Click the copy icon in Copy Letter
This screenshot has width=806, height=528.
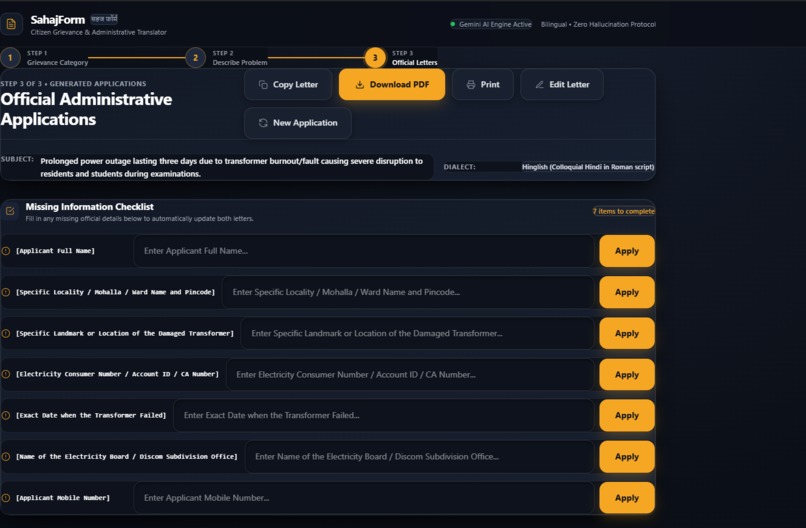click(x=263, y=84)
